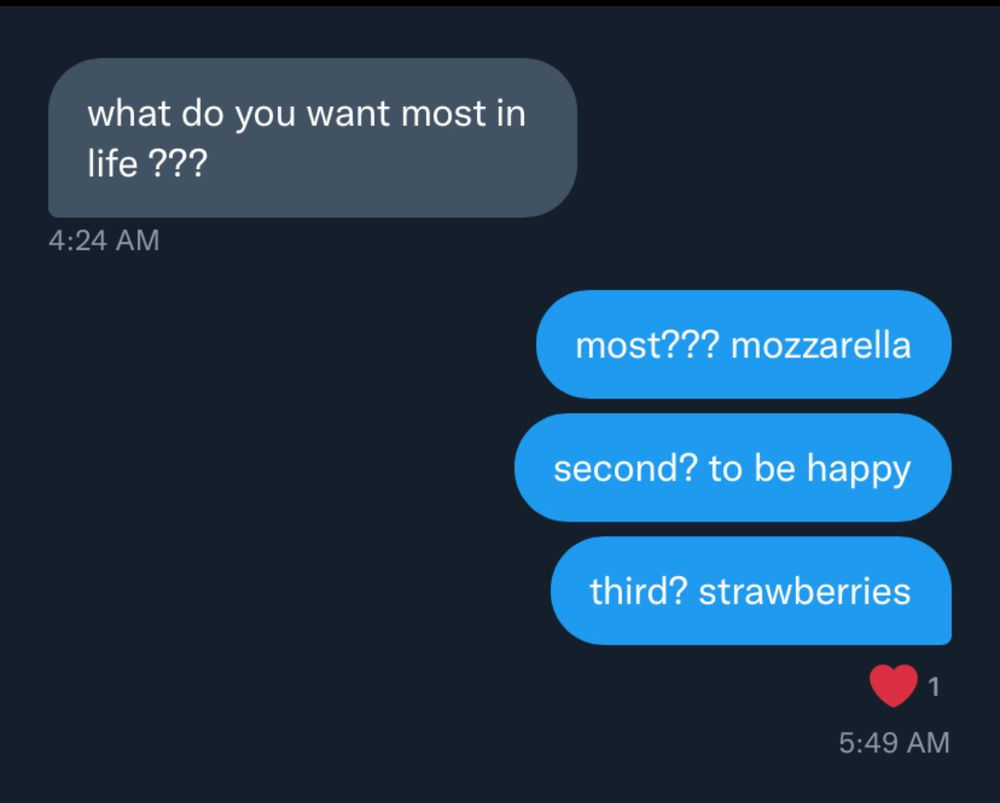Select the word 'strawberries' in the message
This screenshot has height=803, width=1000.
click(x=806, y=591)
